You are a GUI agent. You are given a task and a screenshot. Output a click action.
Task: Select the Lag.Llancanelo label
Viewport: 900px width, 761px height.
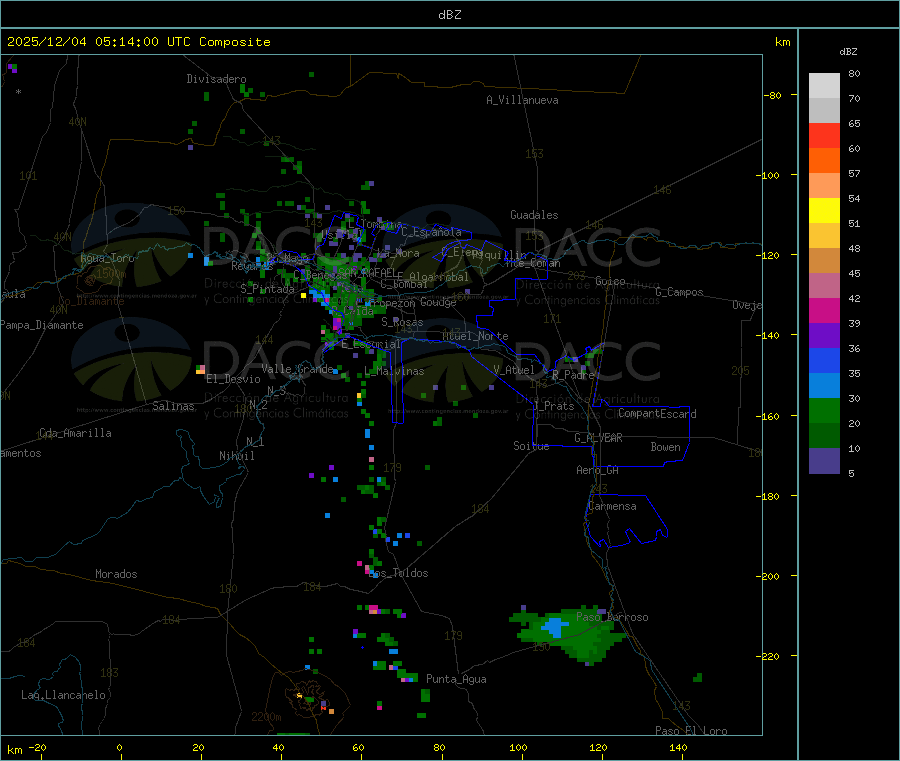[63, 695]
